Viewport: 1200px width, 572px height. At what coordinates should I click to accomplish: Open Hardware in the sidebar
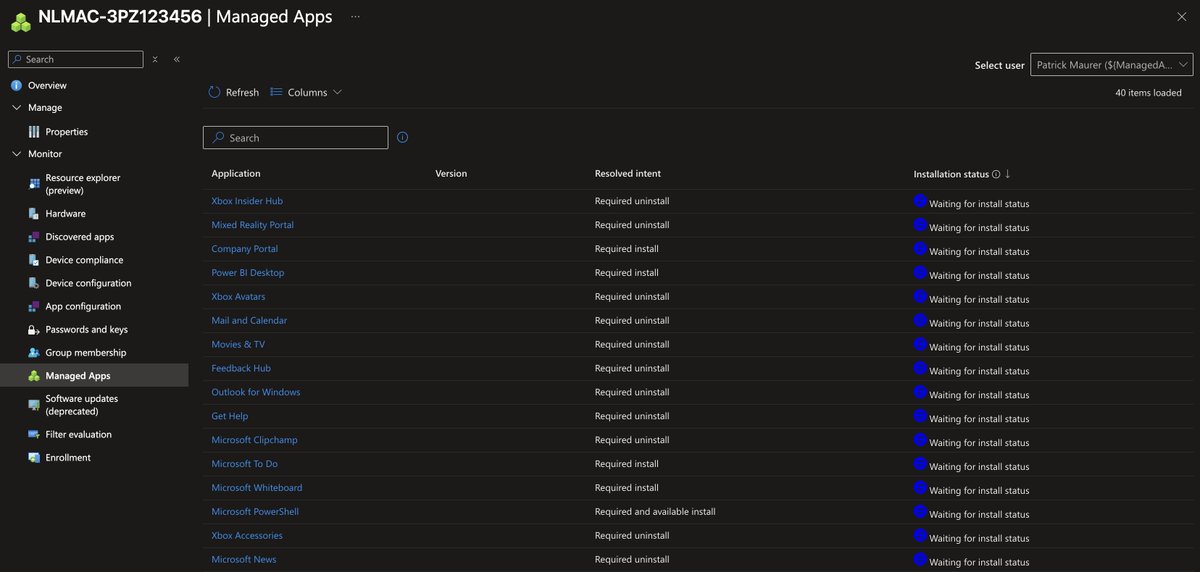66,214
